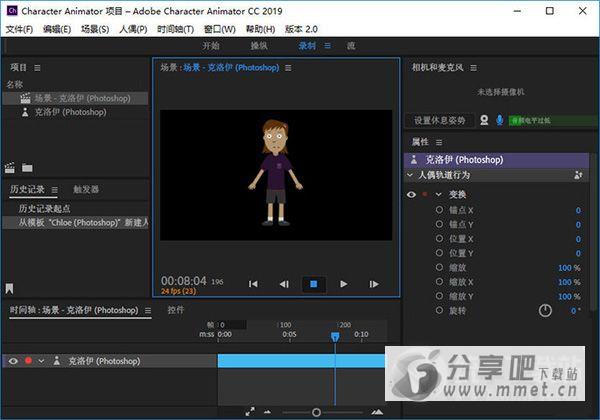Open the 录制 workspace menu icon

328,46
